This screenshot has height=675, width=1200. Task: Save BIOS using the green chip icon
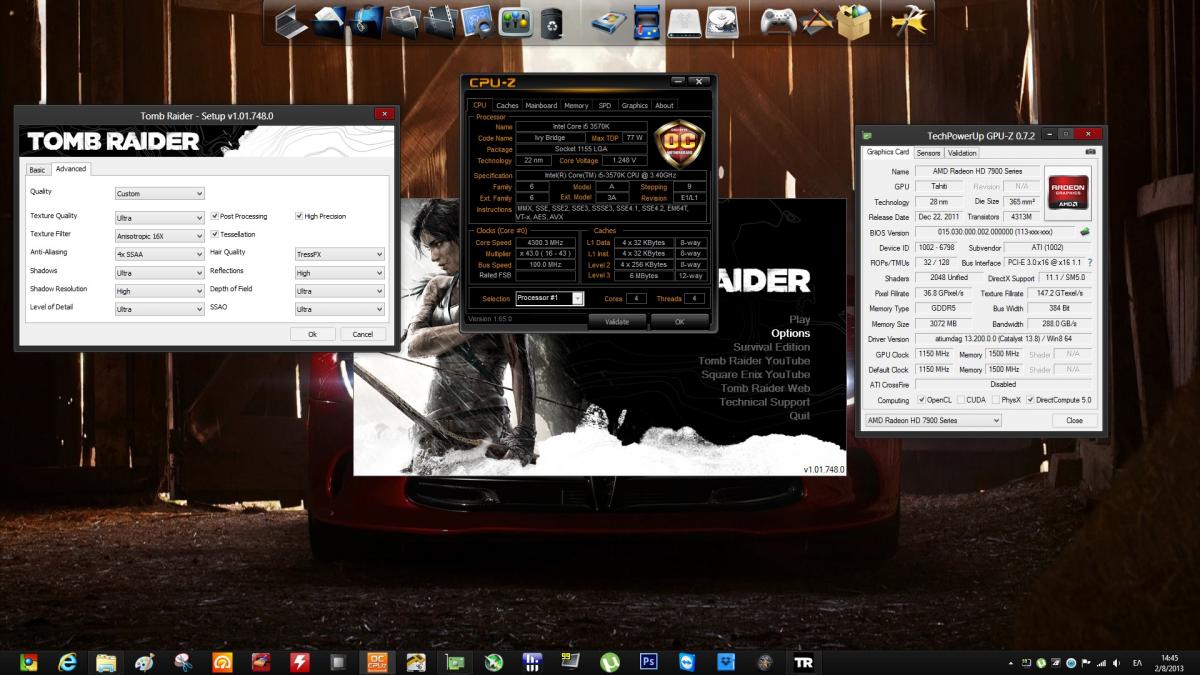click(1085, 232)
